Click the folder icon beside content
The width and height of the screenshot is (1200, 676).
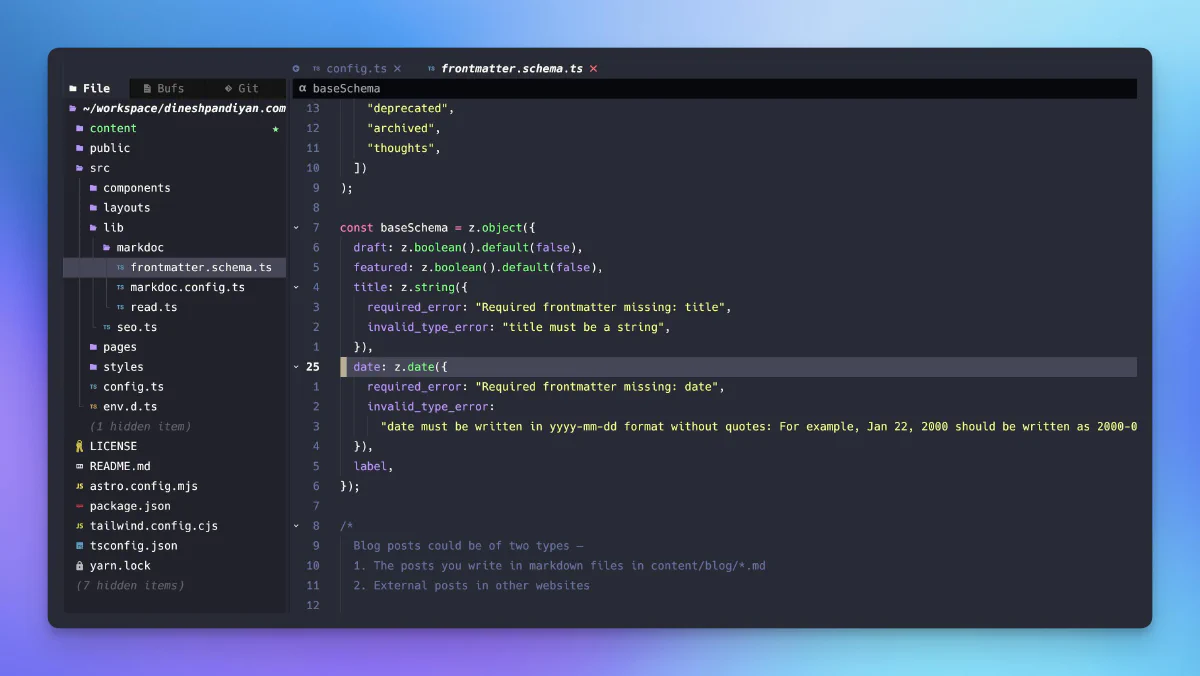[81, 128]
